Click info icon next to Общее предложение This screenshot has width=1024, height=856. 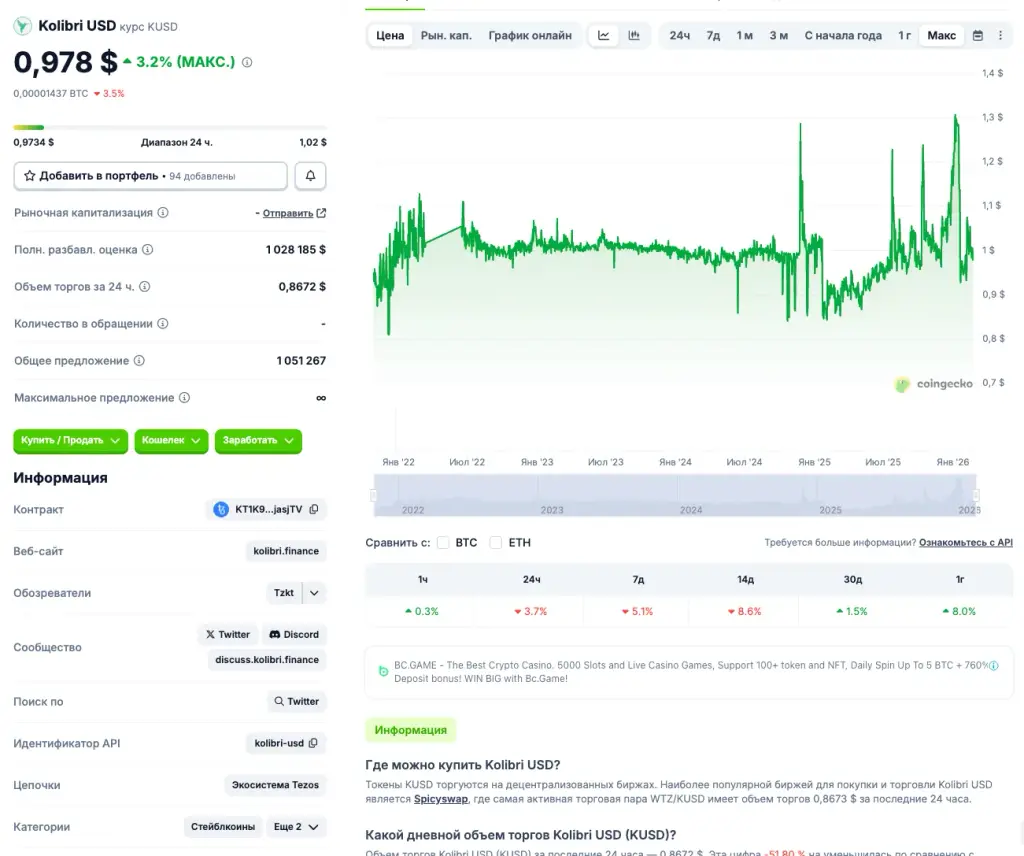tap(139, 360)
